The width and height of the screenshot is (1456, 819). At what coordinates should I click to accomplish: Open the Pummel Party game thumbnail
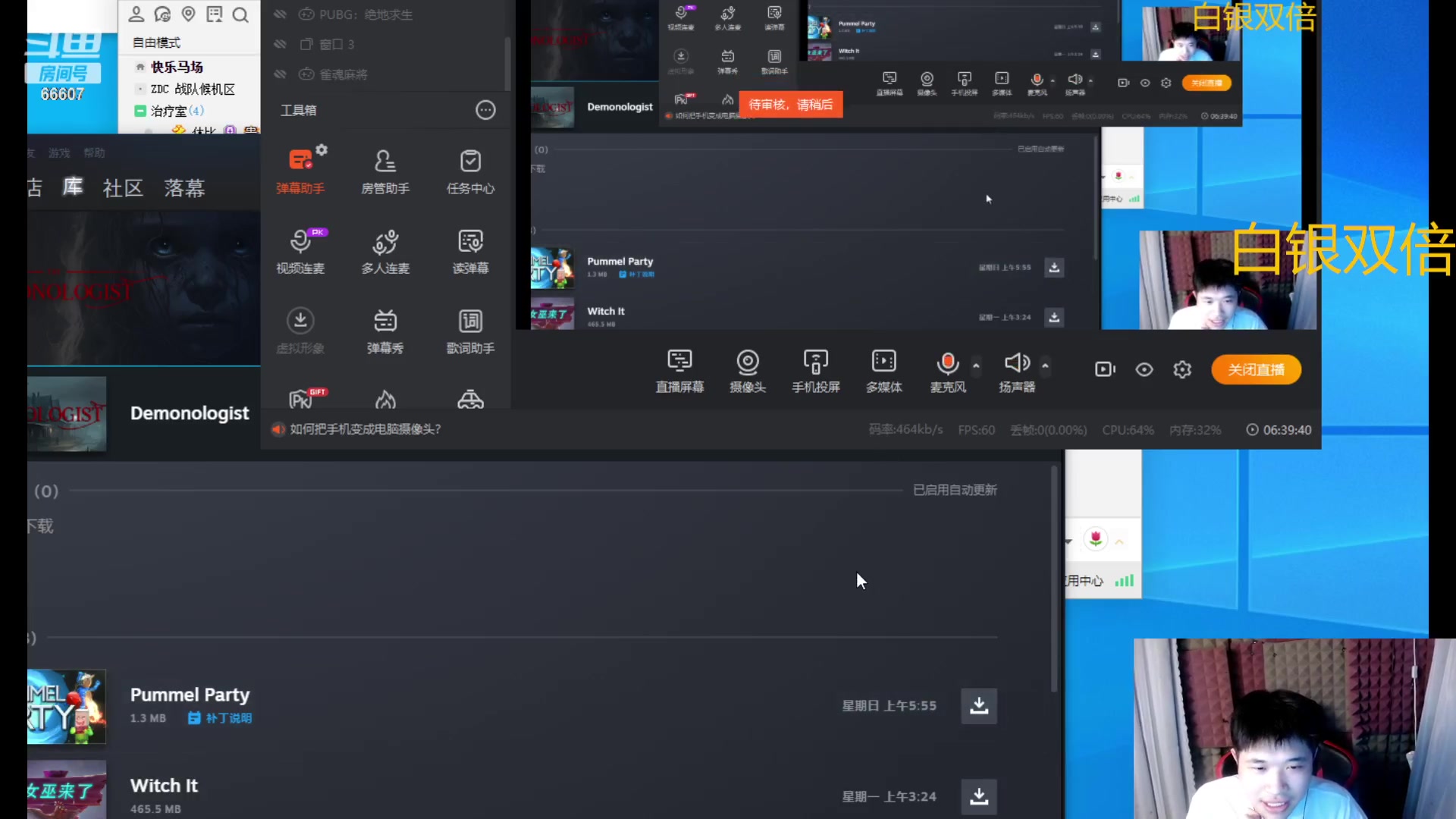coord(67,707)
